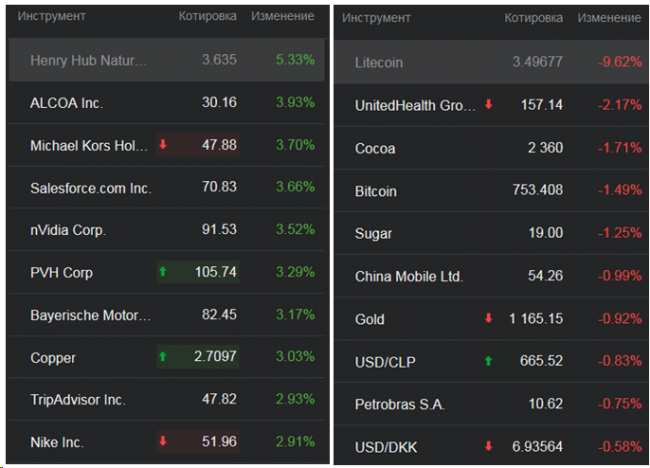
Task: Sort left table by Инструмент column header
Action: 51,17
